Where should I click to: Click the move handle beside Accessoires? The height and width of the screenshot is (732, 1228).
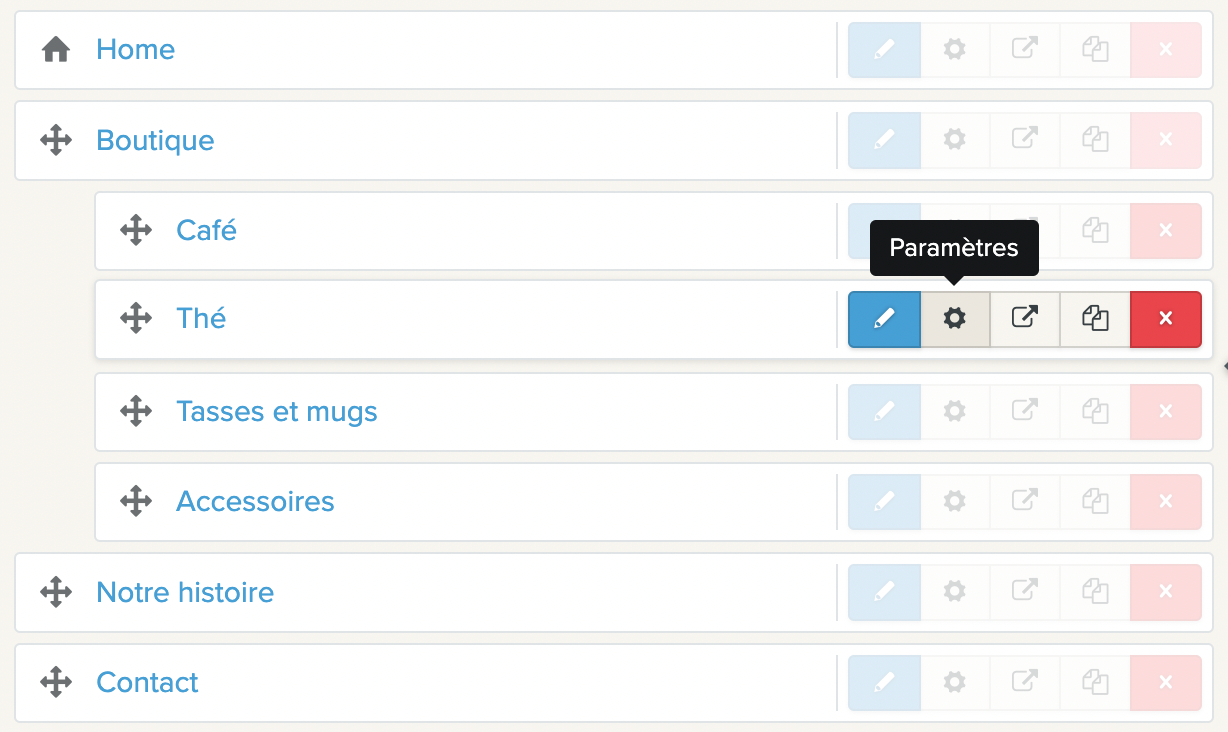point(135,502)
